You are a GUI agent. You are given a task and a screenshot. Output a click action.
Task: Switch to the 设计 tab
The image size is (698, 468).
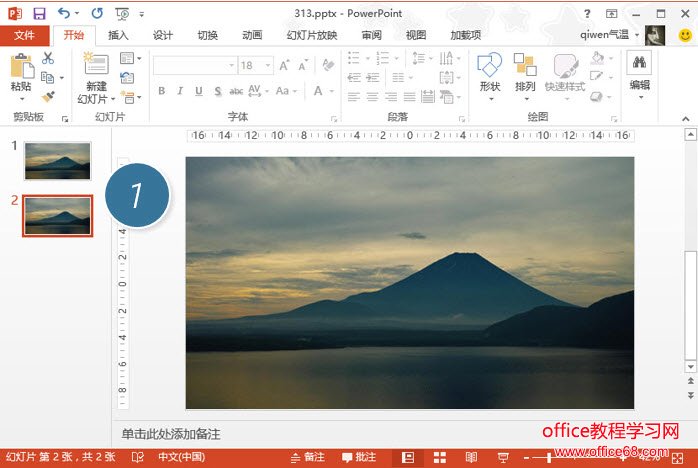163,35
